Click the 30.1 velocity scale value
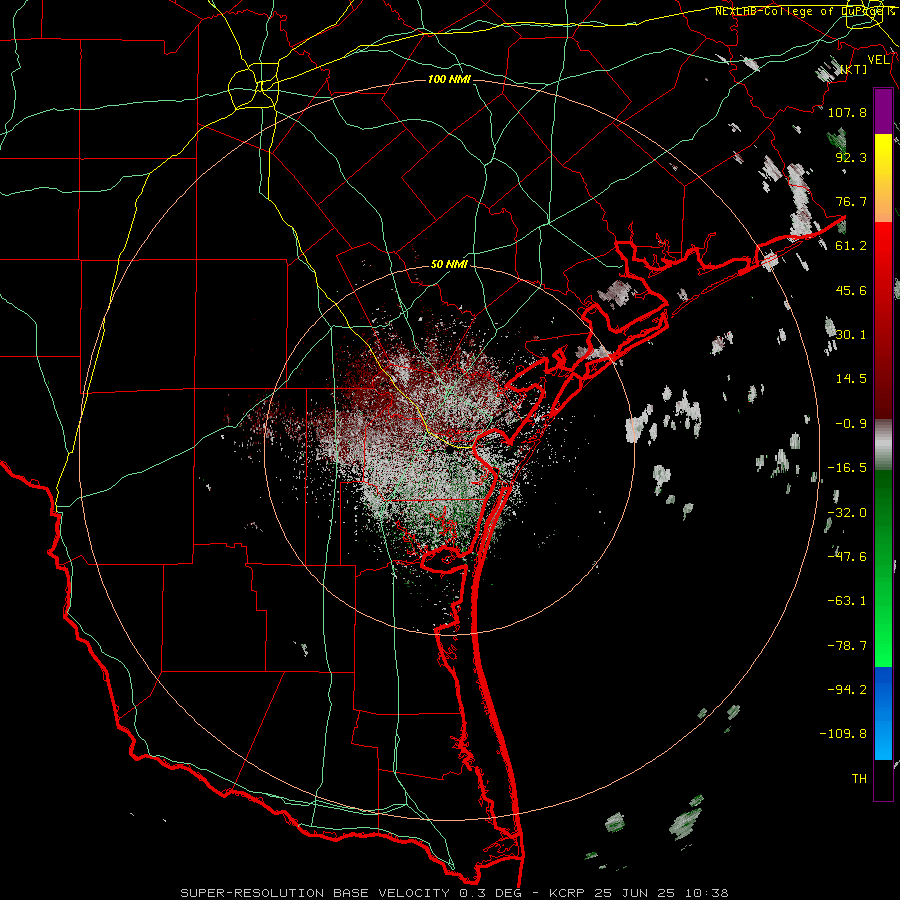This screenshot has height=900, width=900. [851, 335]
